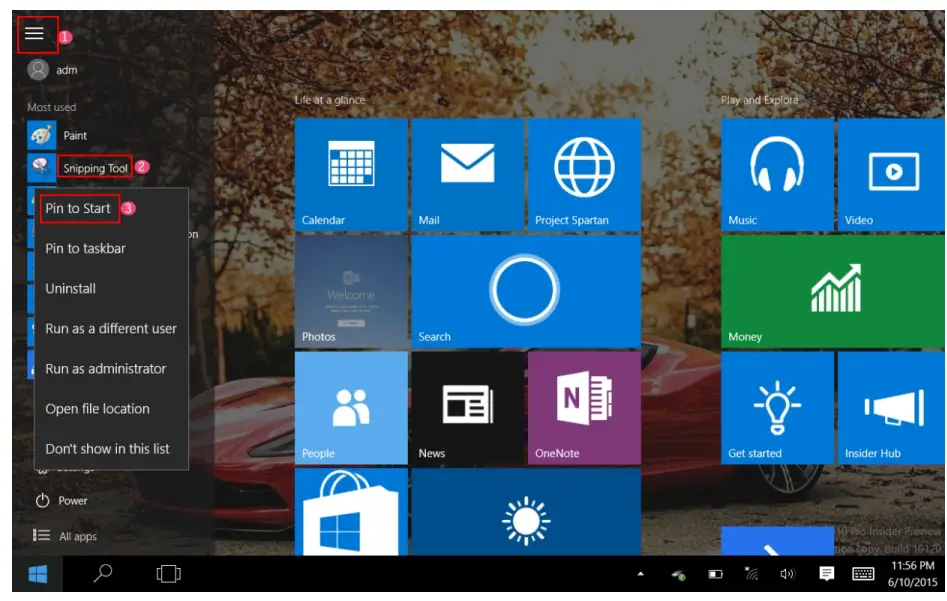This screenshot has width=947, height=601.
Task: Open Task View on taskbar
Action: (x=169, y=573)
